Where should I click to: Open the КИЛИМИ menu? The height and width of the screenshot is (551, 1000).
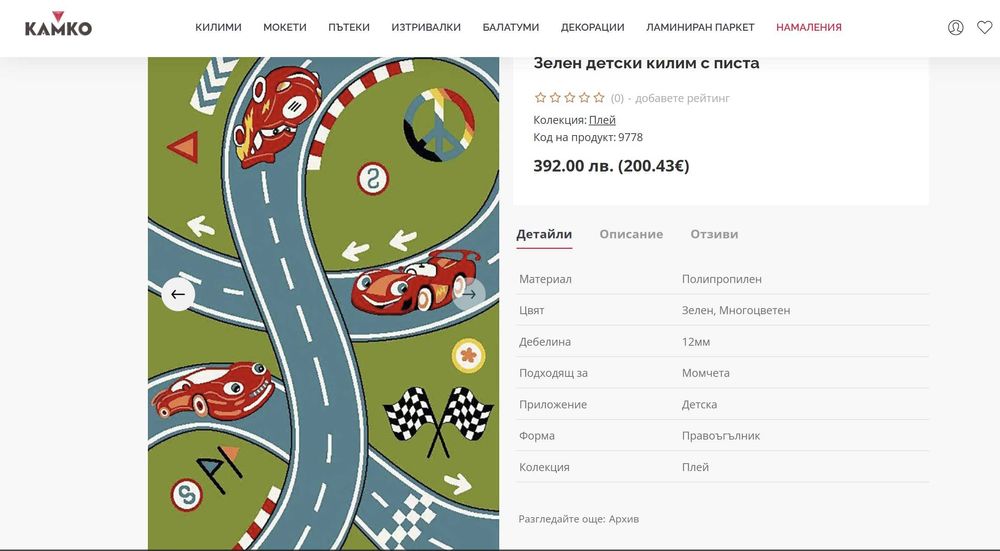(x=218, y=27)
